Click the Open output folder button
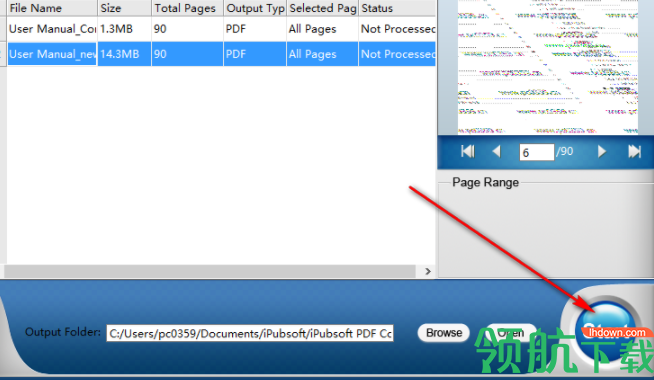 coord(511,333)
